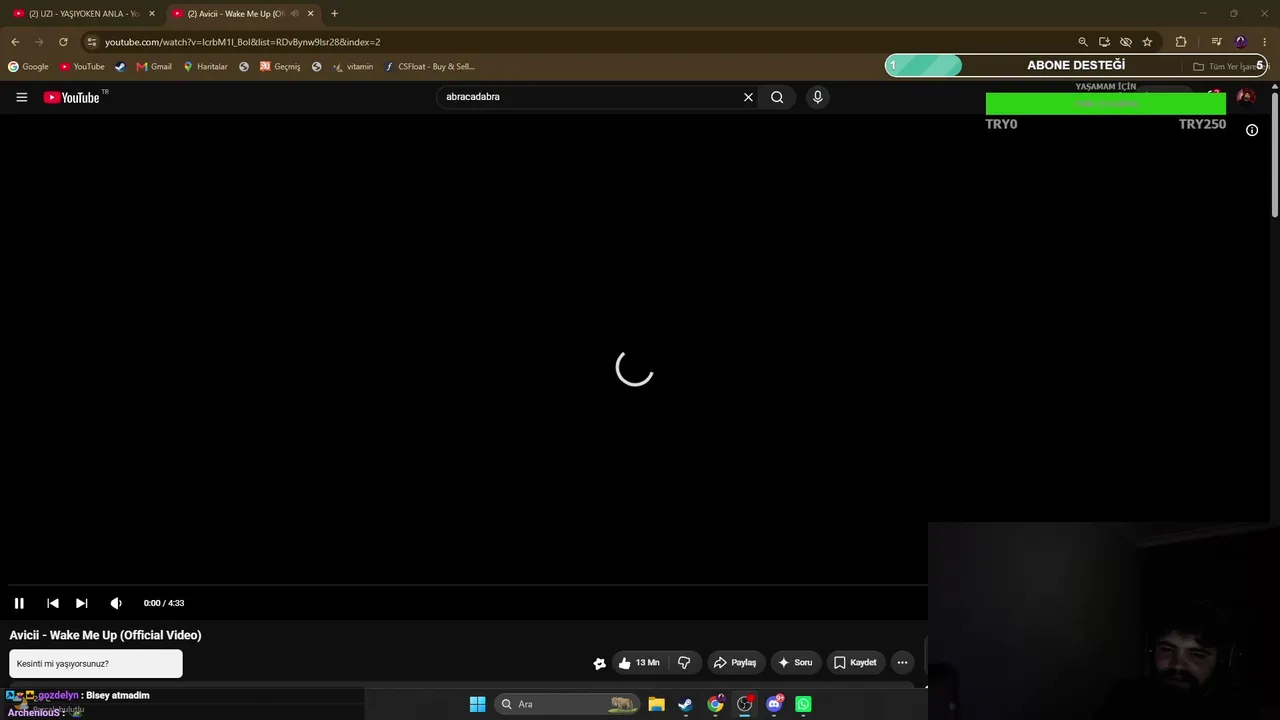
Task: Close the UZI - YAŞIYOKEN ANLA tab
Action: [x=152, y=14]
